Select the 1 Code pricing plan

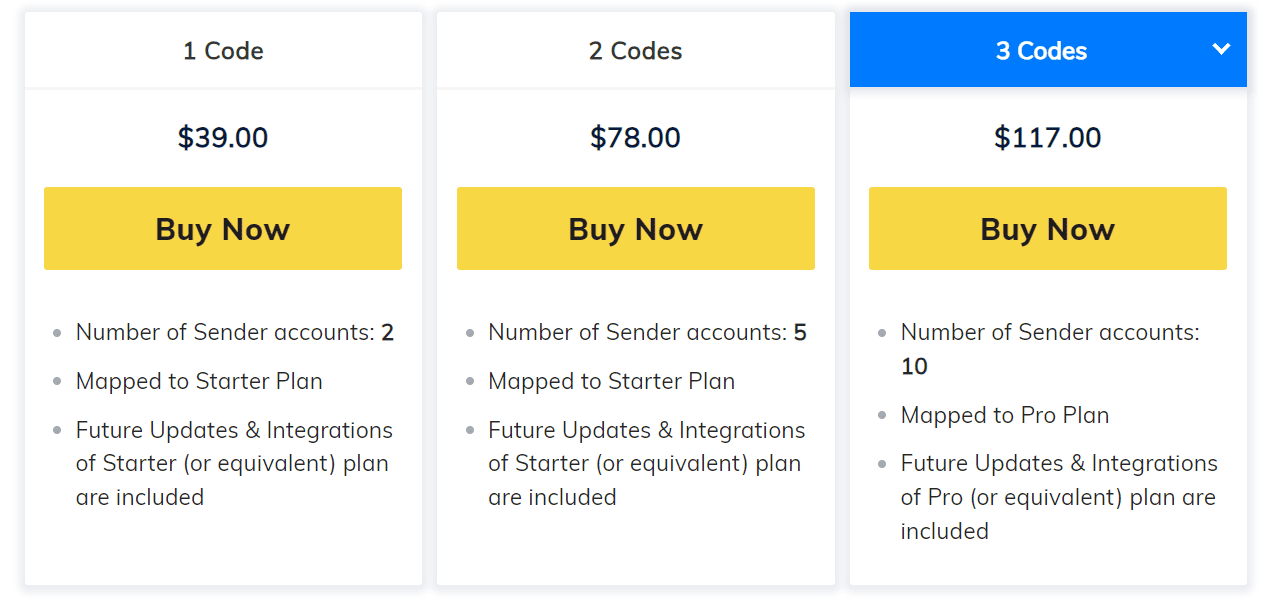[222, 49]
